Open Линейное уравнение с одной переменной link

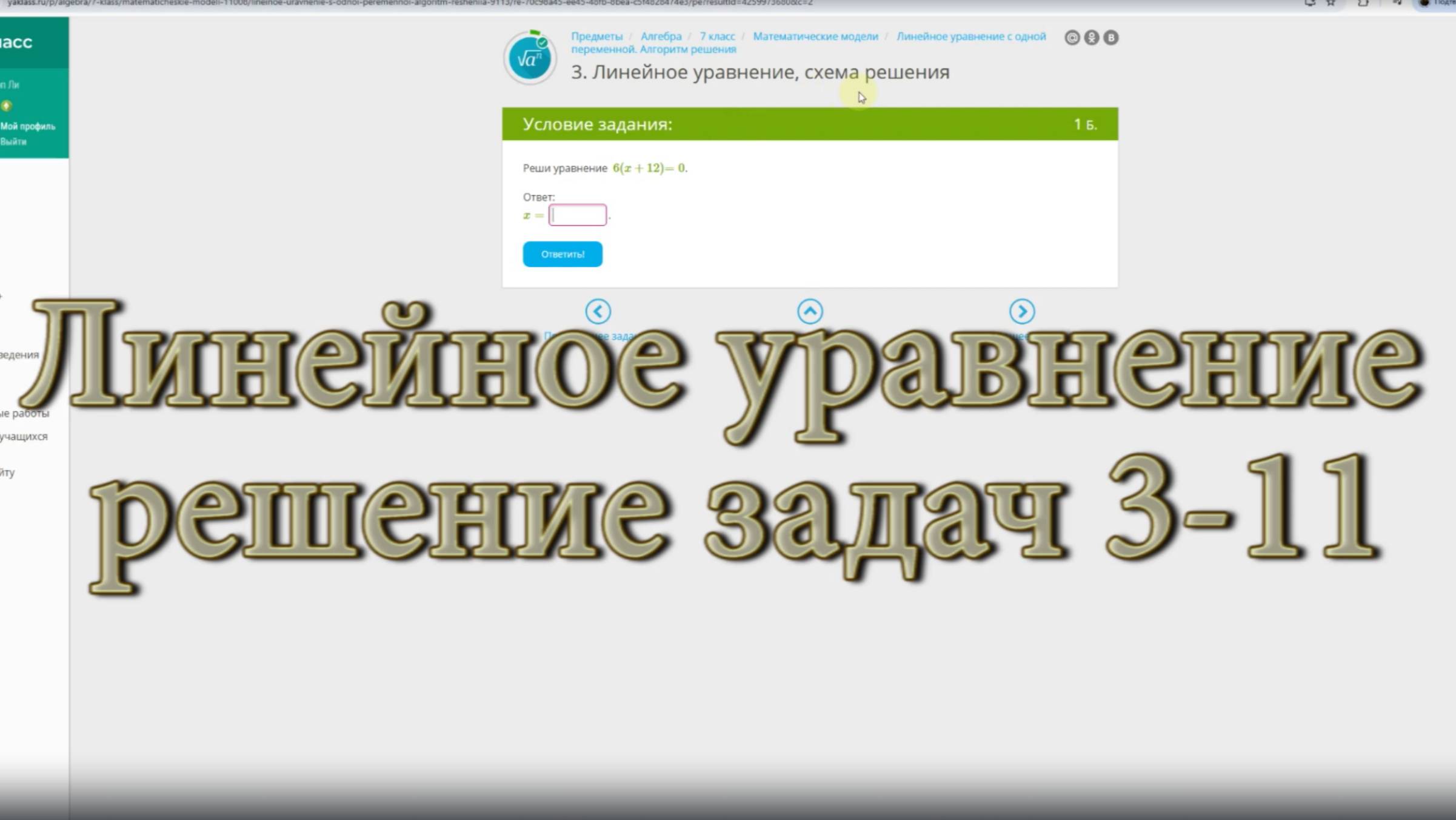pyautogui.click(x=970, y=36)
